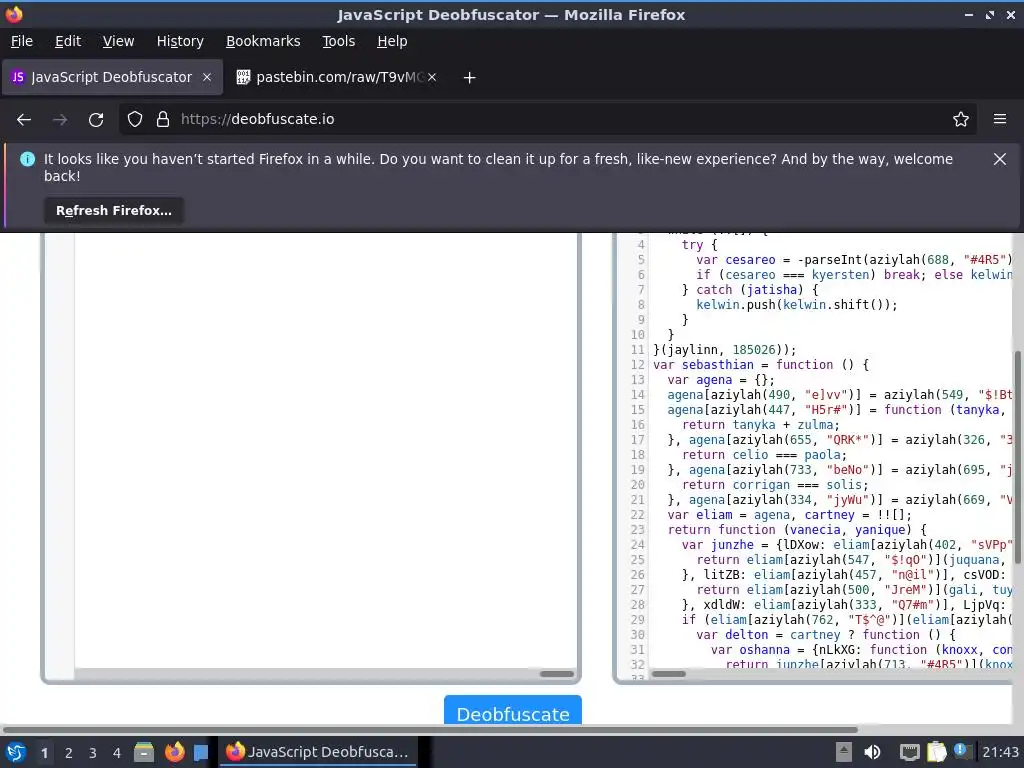This screenshot has width=1024, height=768.
Task: Click 'catch (jatisha)' code line
Action: point(750,290)
